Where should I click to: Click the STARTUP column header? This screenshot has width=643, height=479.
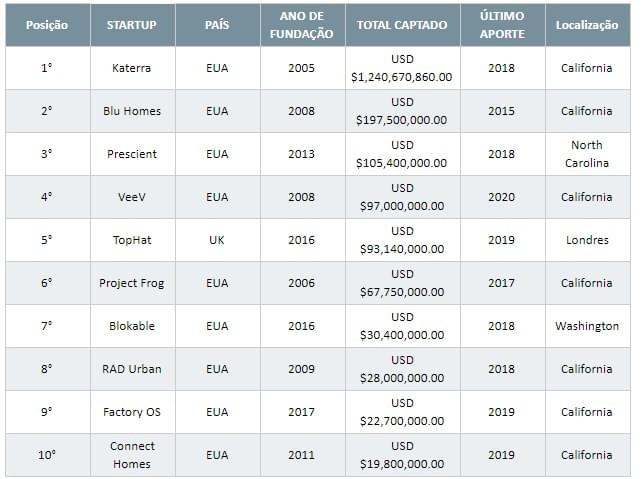132,25
